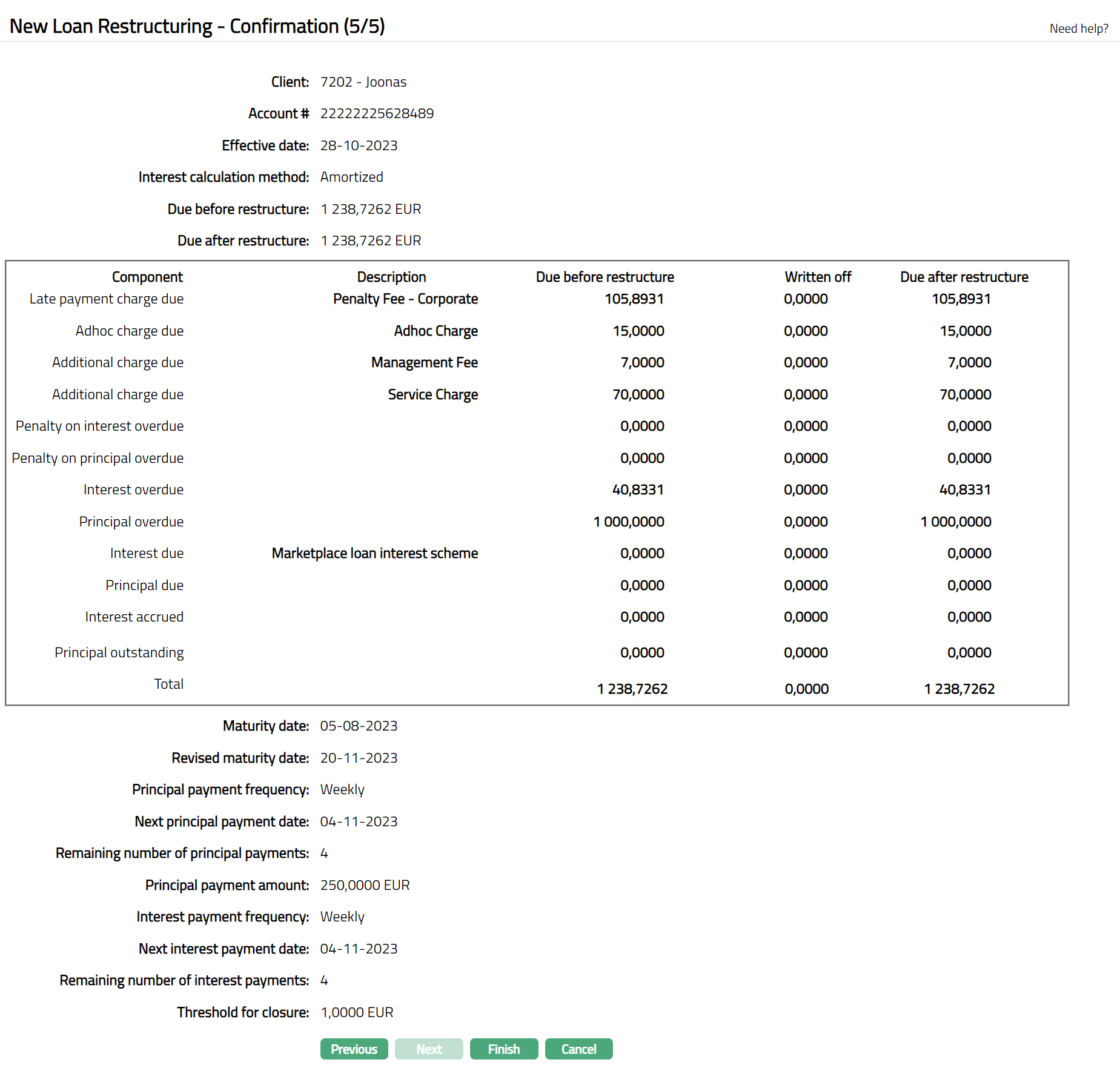Click the Marketplace loan interest scheme text
The height and width of the screenshot is (1091, 1120).
tap(374, 553)
